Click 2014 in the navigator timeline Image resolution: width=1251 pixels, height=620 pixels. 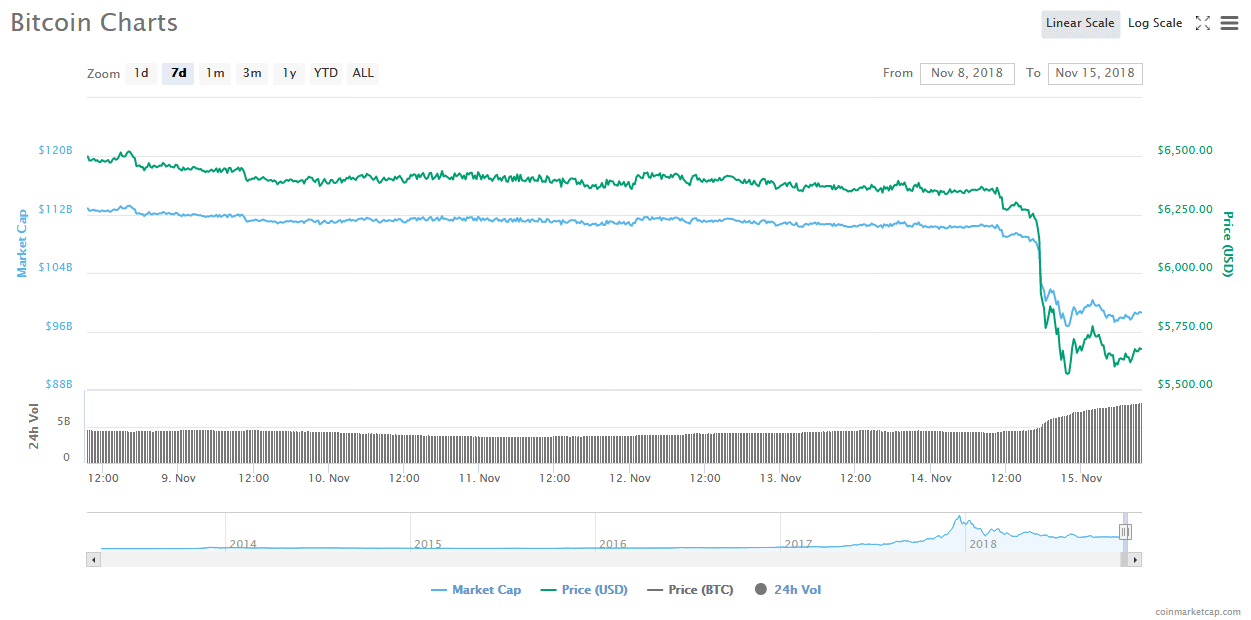243,544
